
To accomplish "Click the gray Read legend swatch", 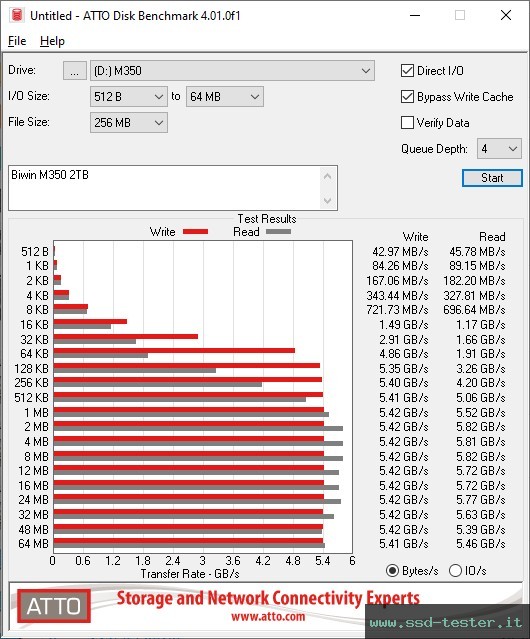I will (x=278, y=231).
